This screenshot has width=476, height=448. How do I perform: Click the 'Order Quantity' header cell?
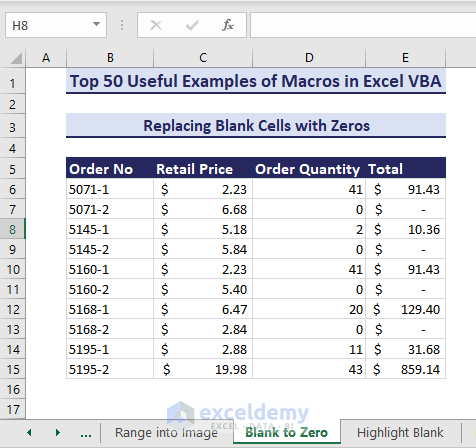coord(309,168)
